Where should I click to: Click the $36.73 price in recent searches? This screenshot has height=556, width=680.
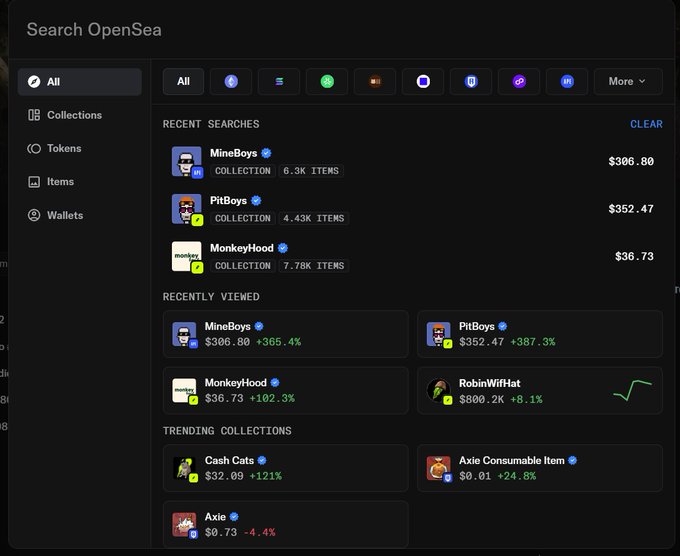634,256
